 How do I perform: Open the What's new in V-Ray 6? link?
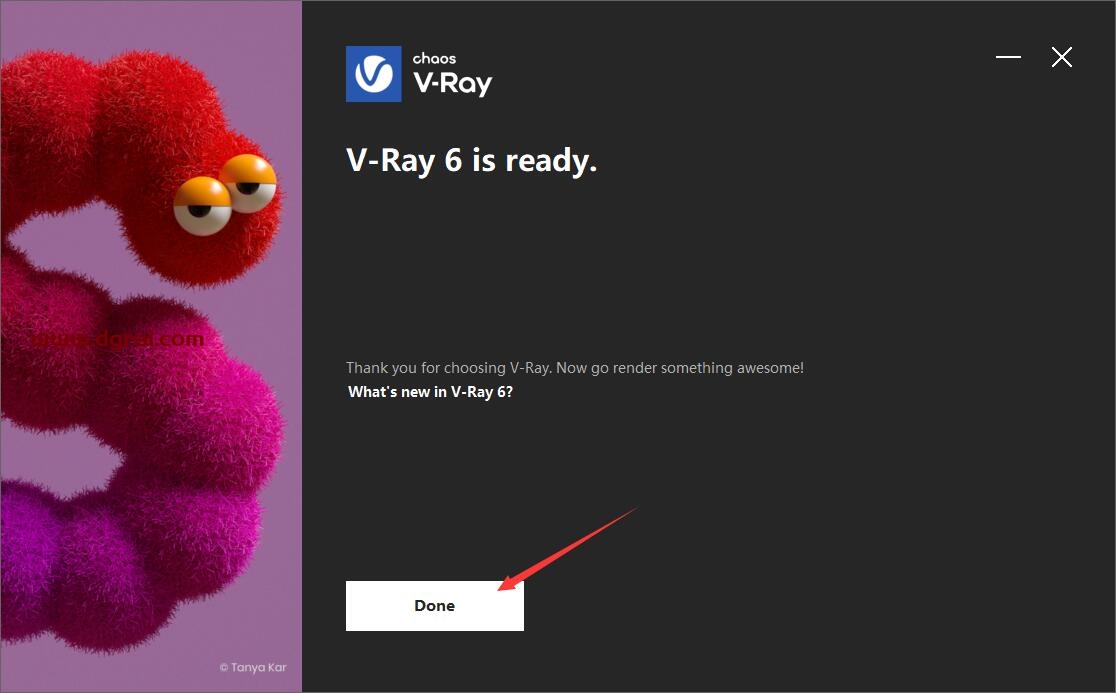pos(431,392)
